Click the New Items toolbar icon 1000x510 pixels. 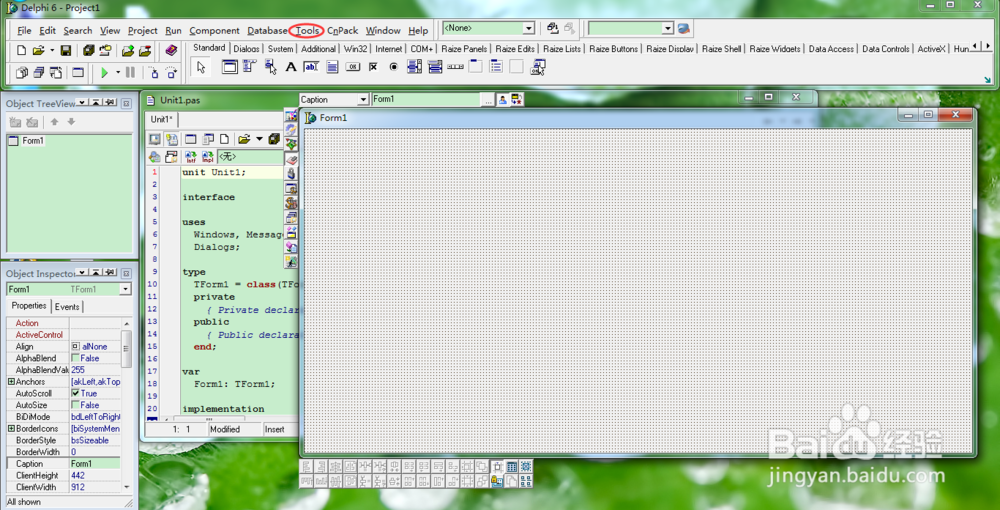(21, 50)
